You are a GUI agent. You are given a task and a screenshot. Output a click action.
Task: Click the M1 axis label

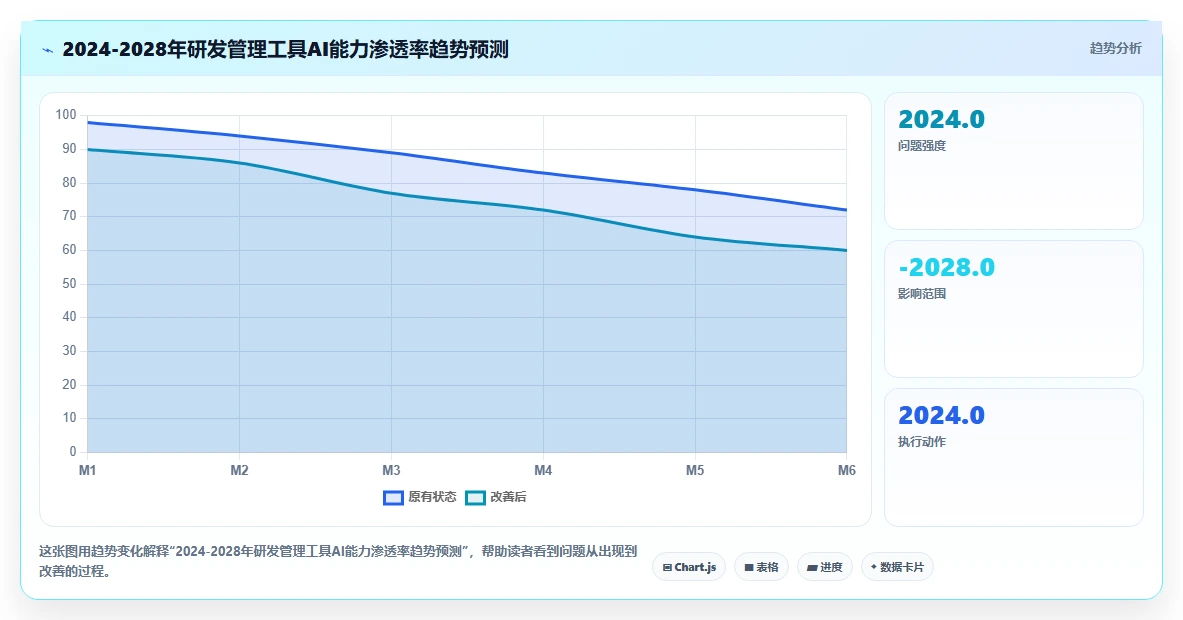[88, 471]
